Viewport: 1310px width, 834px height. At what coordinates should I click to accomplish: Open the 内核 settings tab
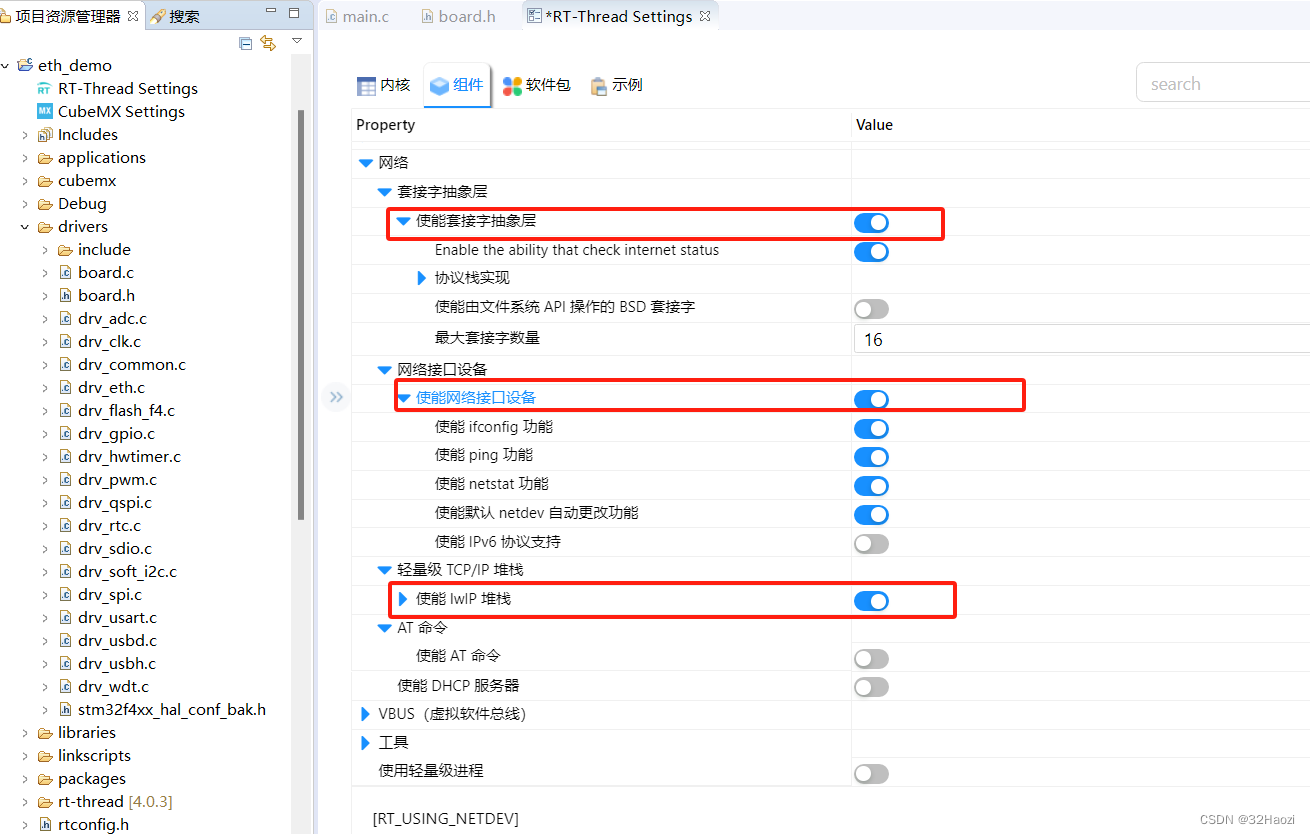tap(384, 86)
